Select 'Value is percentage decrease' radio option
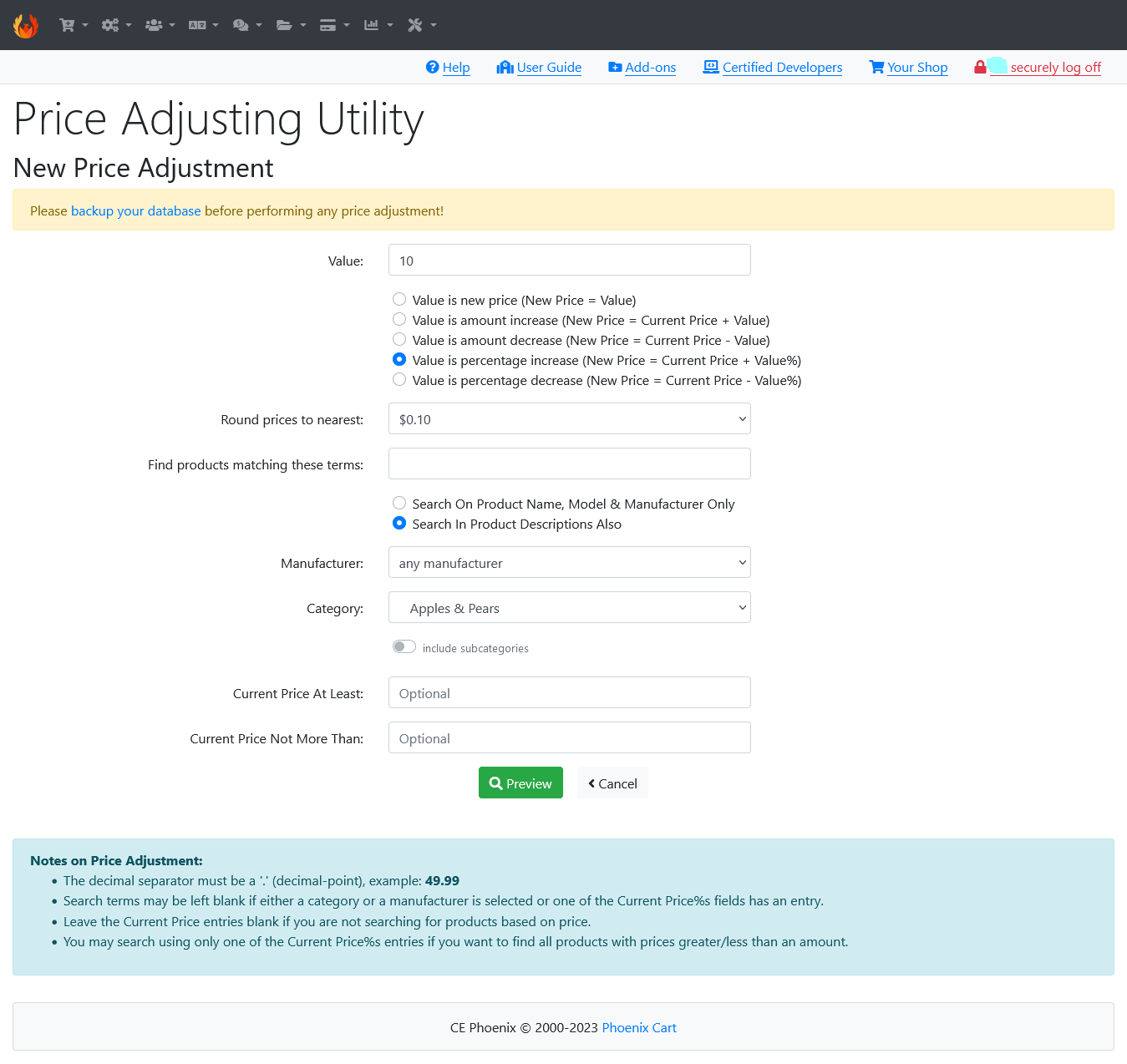The width and height of the screenshot is (1127, 1064). click(x=399, y=379)
